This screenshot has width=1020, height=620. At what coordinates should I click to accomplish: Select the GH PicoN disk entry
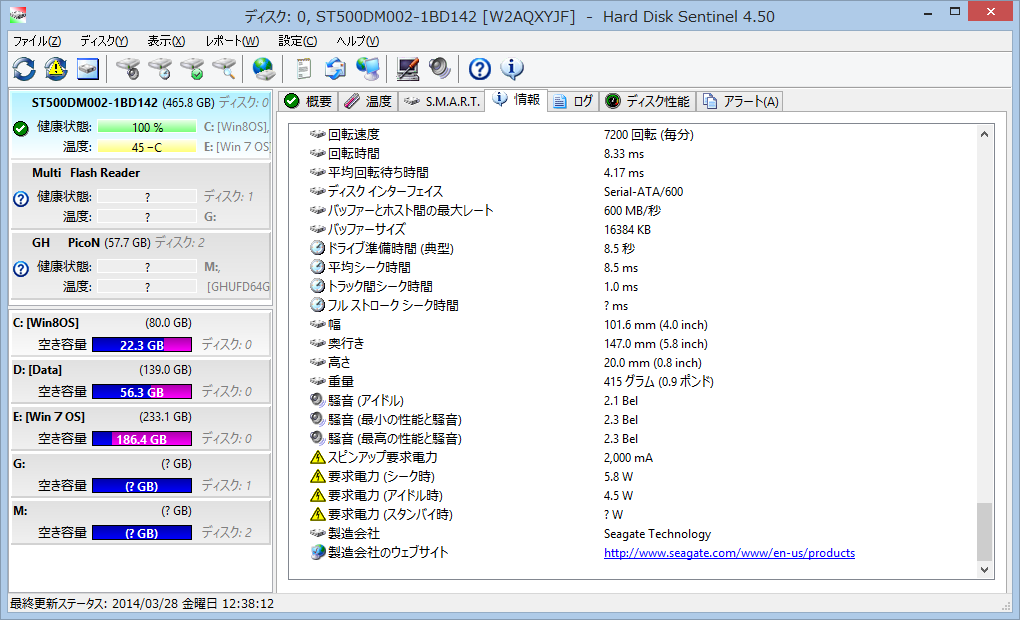[141, 265]
